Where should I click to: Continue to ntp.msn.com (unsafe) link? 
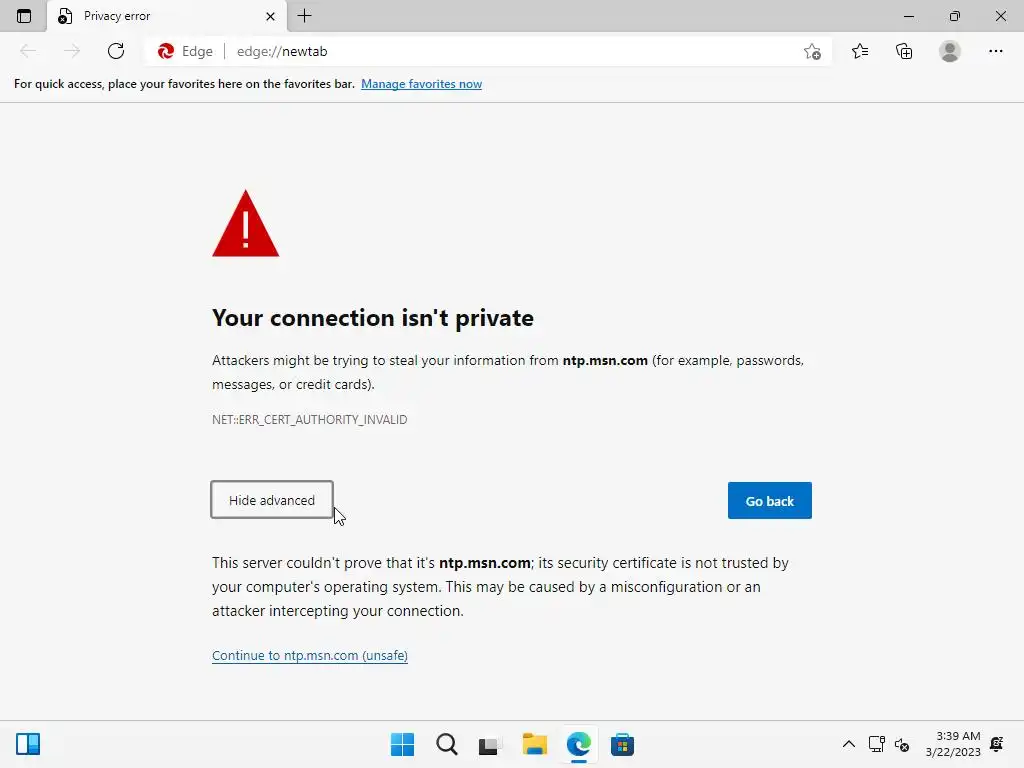pyautogui.click(x=310, y=655)
